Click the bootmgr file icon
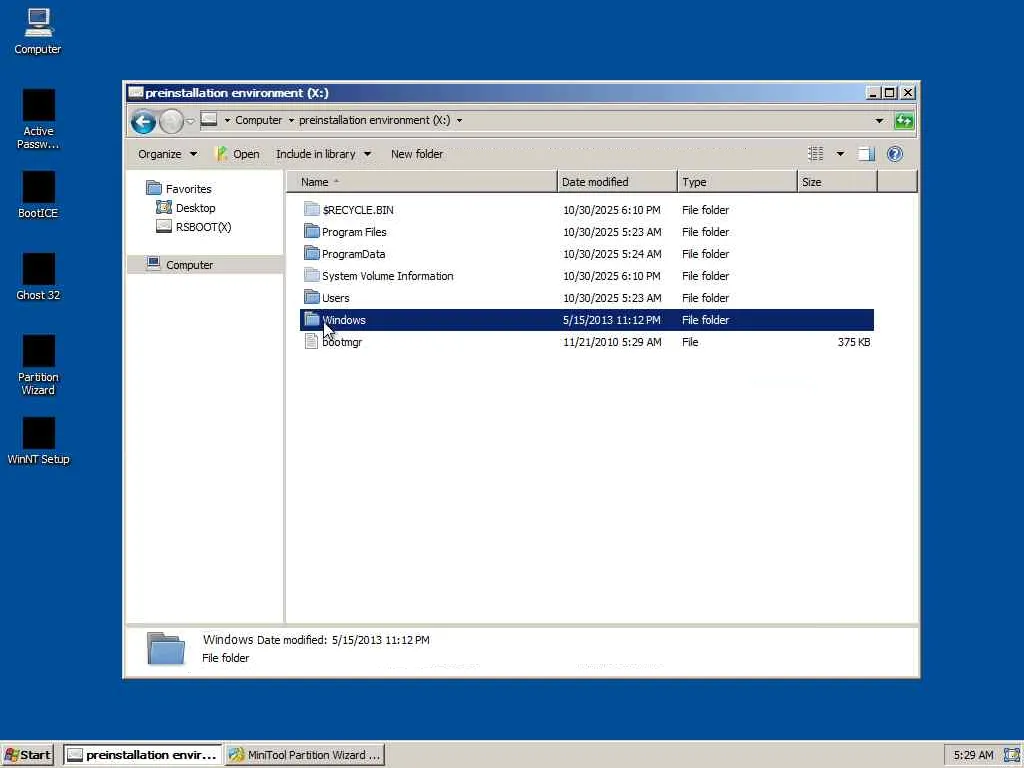The width and height of the screenshot is (1024, 768). click(312, 342)
